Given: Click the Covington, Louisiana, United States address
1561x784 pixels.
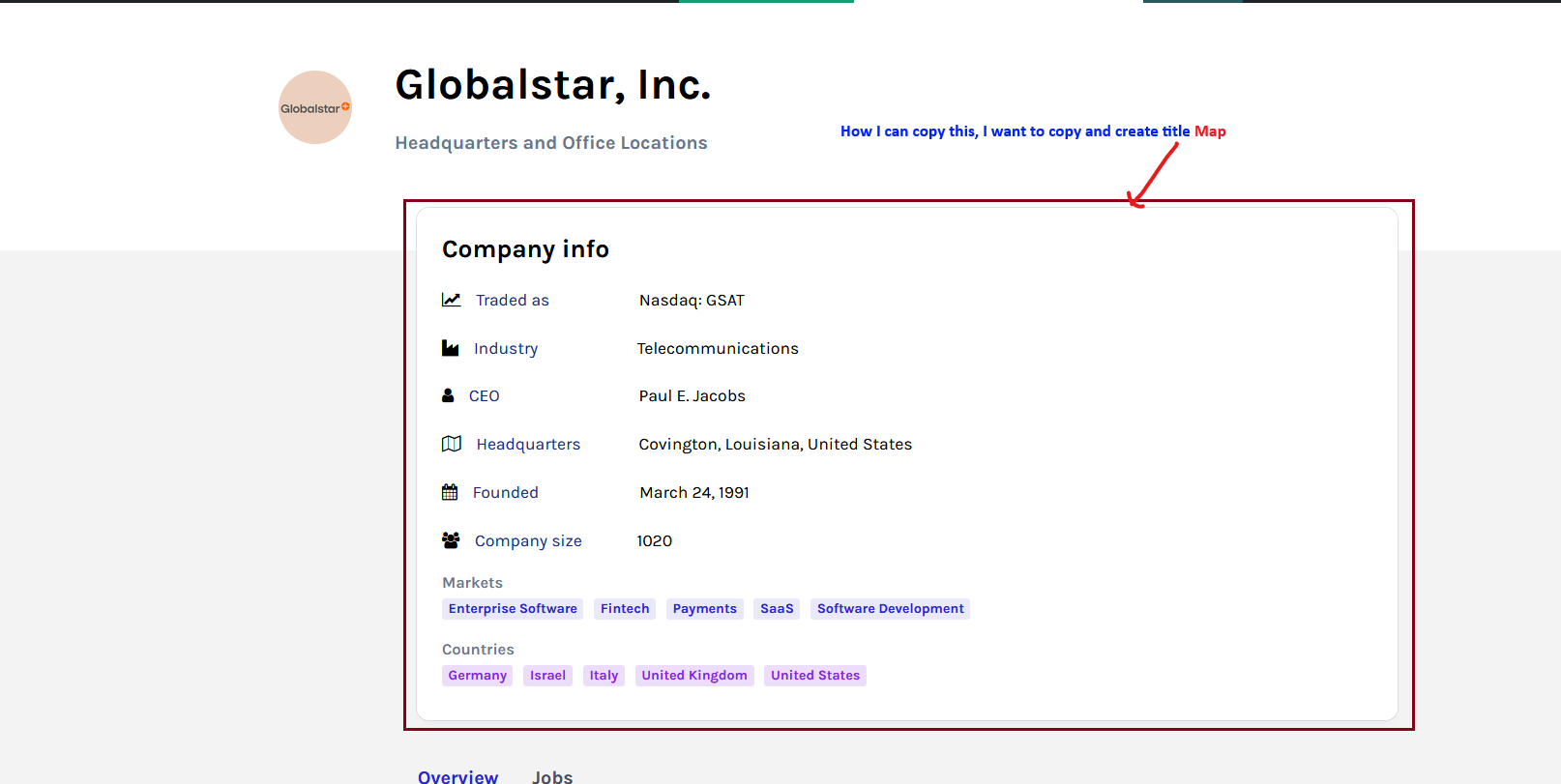Looking at the screenshot, I should click(776, 445).
